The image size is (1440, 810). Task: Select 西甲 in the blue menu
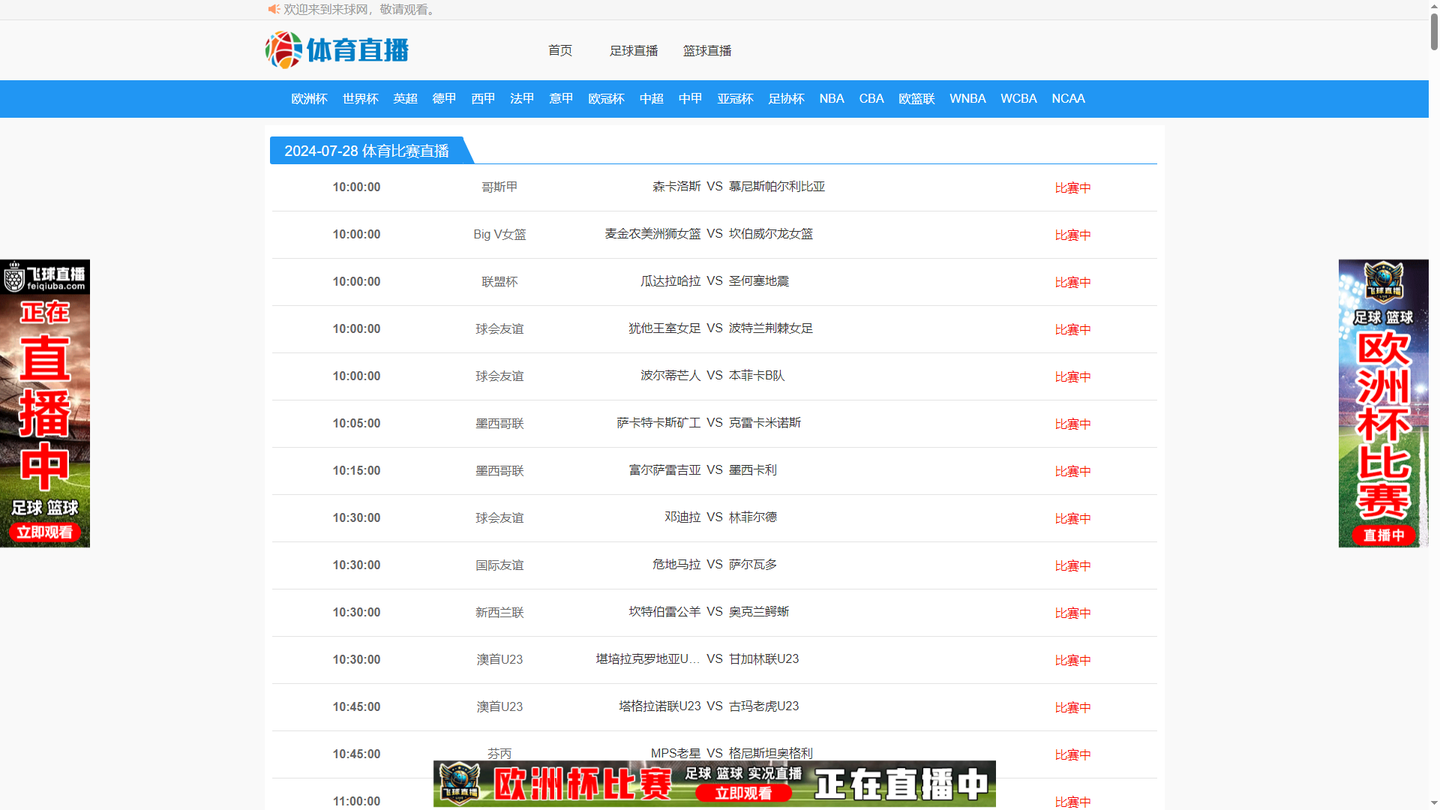(x=483, y=98)
